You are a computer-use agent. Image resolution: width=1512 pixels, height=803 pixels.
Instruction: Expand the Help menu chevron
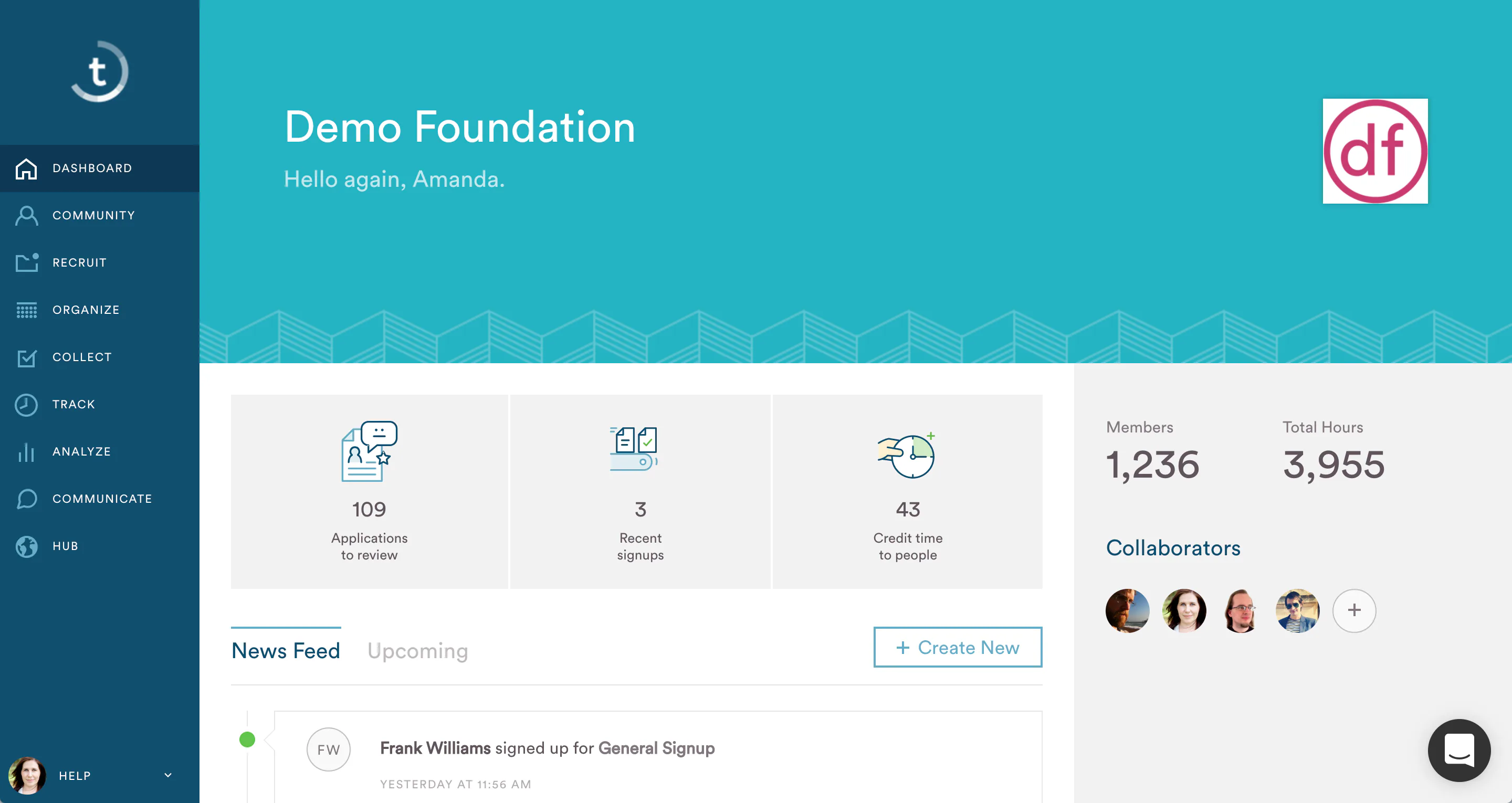tap(168, 775)
